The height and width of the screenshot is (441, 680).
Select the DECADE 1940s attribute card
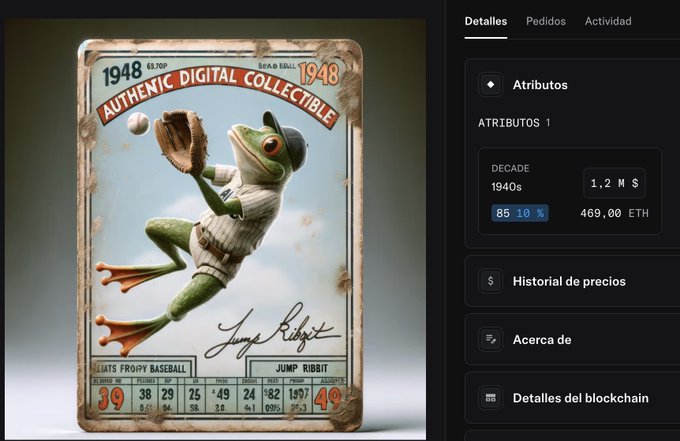[570, 191]
